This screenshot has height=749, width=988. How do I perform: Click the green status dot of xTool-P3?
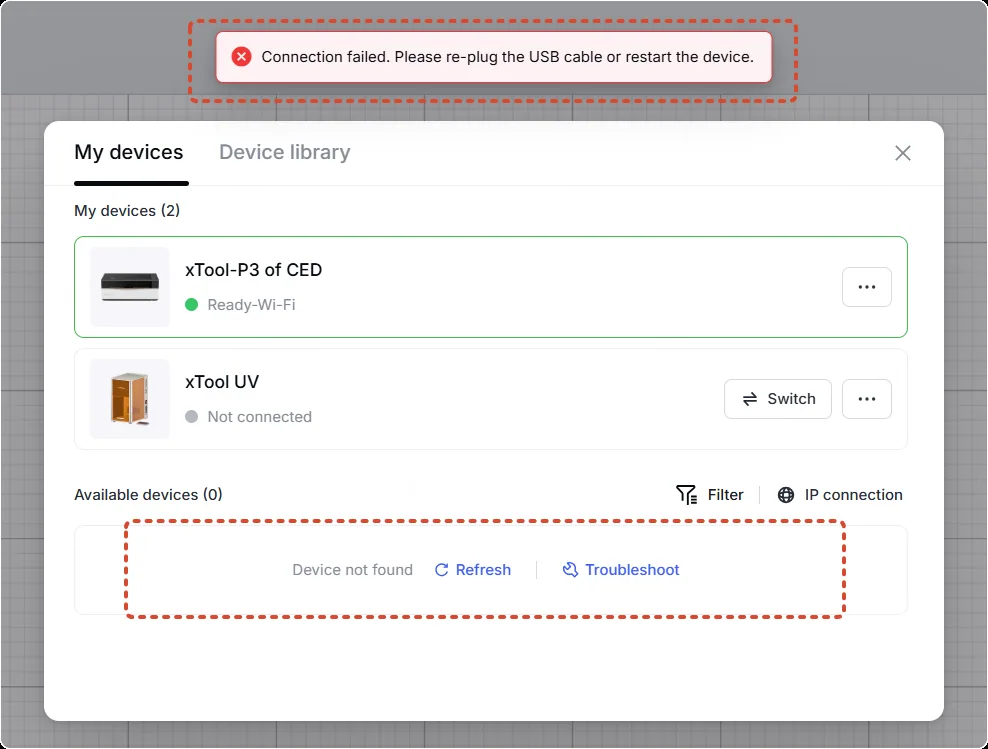point(192,305)
